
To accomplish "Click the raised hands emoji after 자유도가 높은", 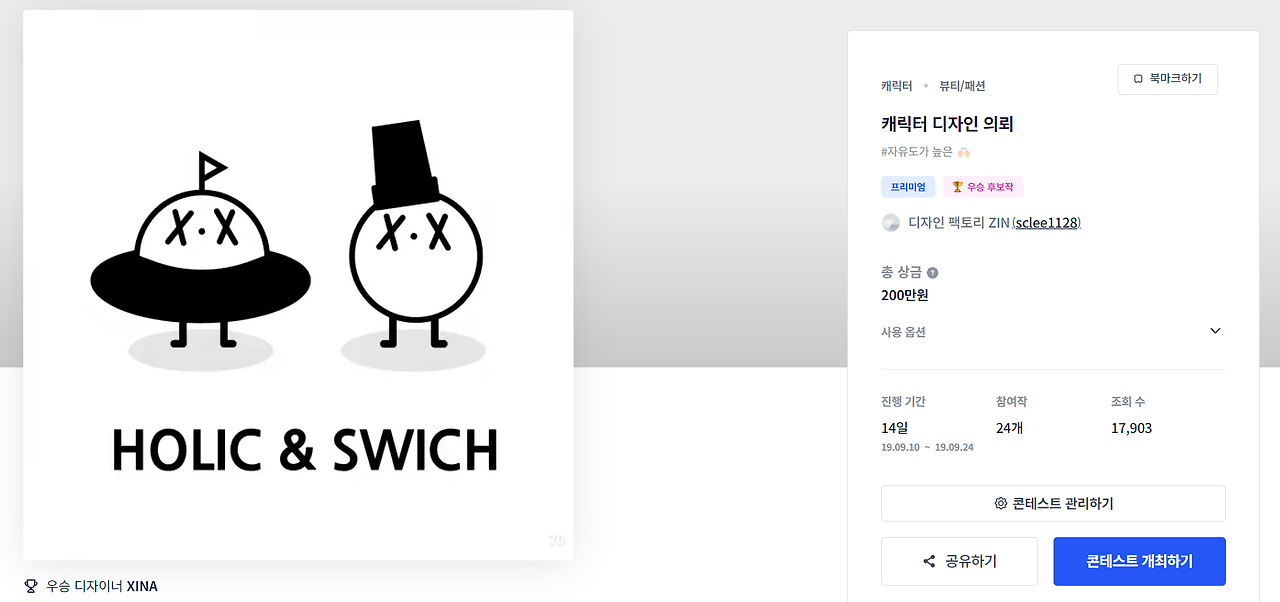I will click(x=964, y=152).
